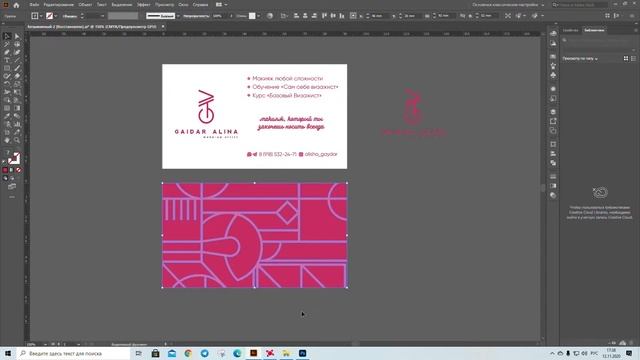640x360 pixels.
Task: Click the Windows Start button
Action: point(8,353)
